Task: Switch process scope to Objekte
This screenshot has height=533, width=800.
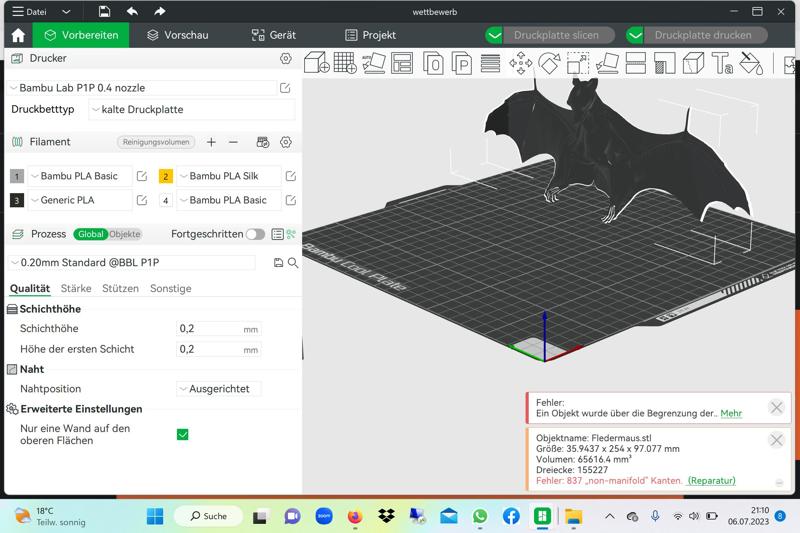Action: click(125, 234)
